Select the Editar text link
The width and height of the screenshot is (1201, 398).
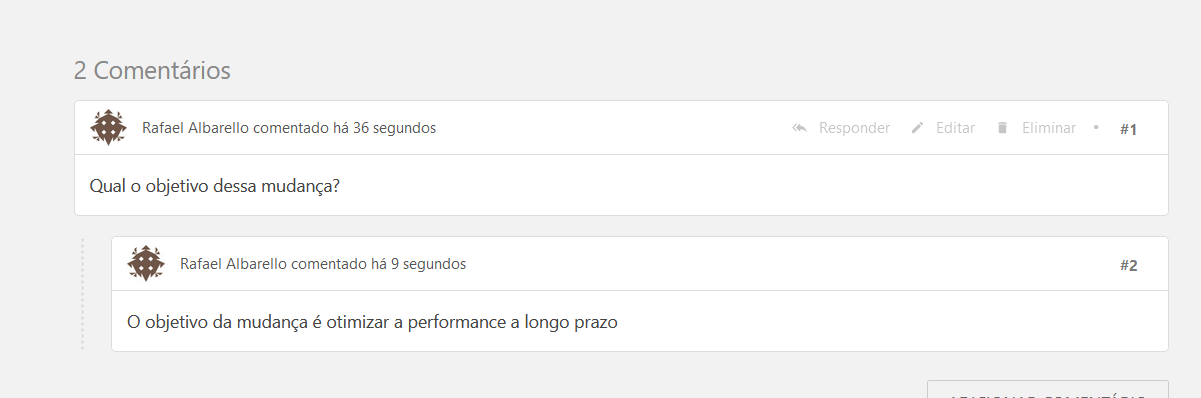pos(955,128)
